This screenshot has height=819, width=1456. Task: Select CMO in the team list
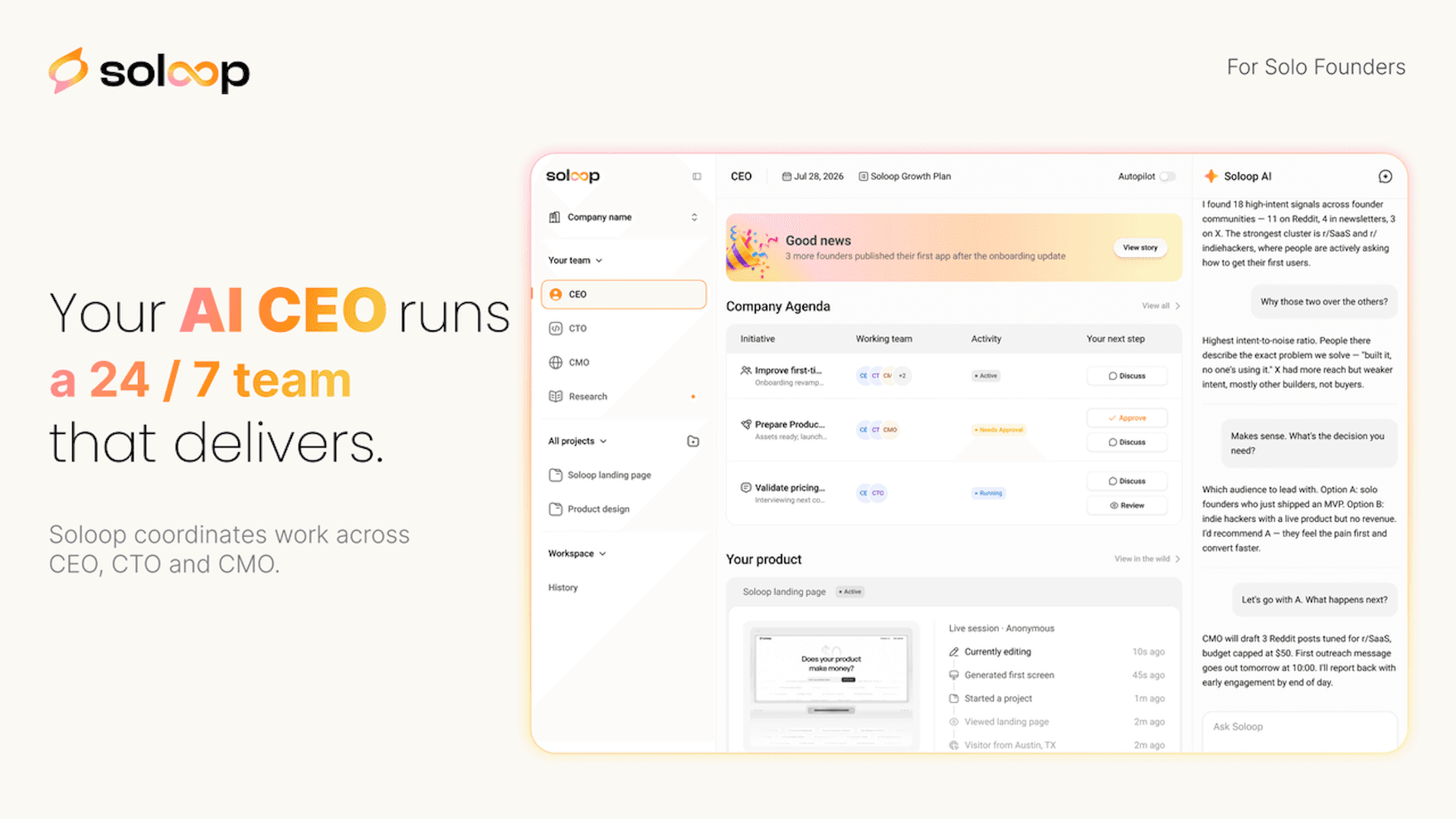(624, 363)
